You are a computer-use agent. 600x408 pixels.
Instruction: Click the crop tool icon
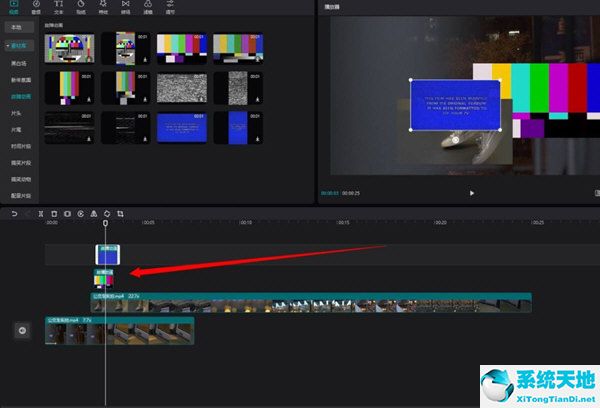120,213
